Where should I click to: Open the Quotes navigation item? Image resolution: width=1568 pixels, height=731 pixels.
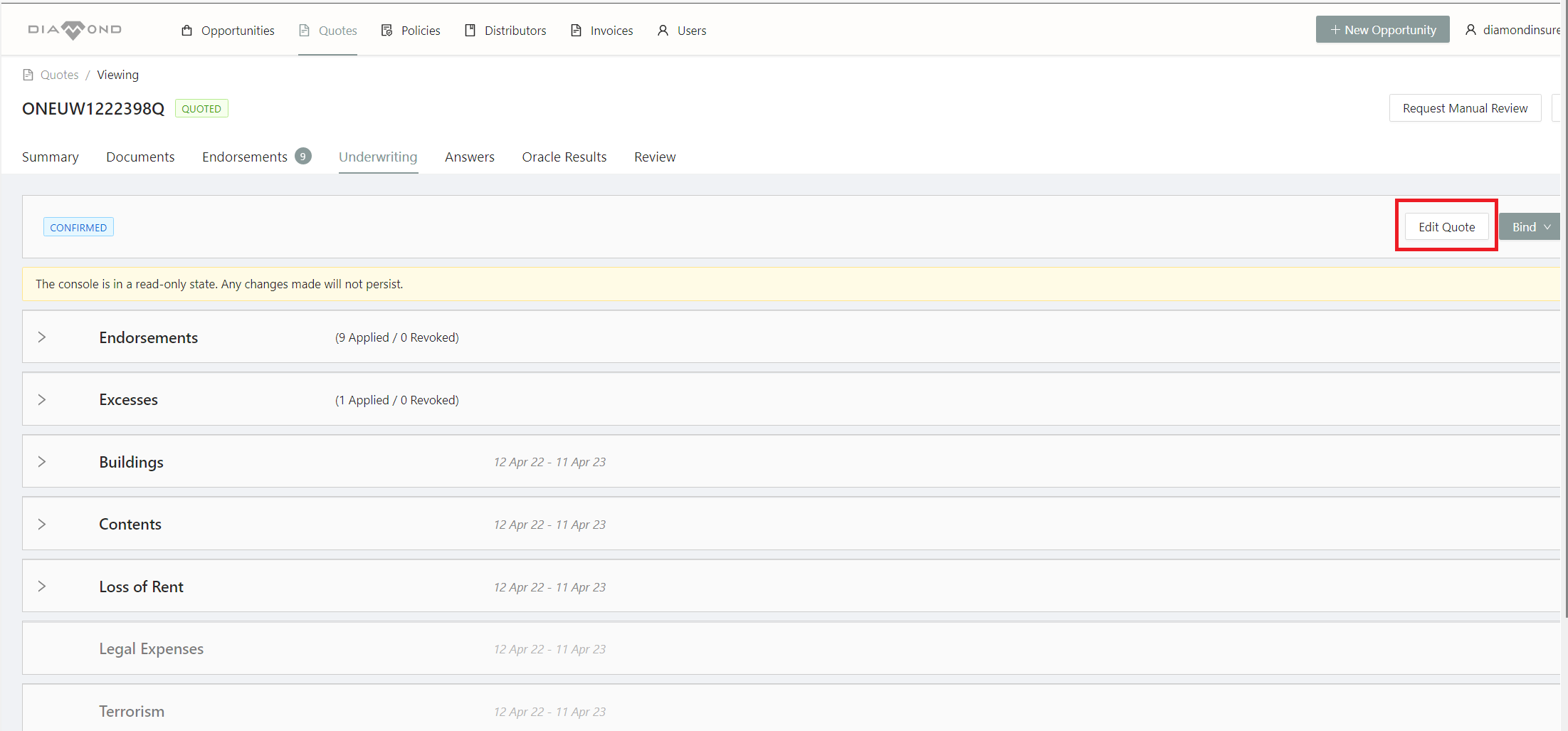[327, 31]
